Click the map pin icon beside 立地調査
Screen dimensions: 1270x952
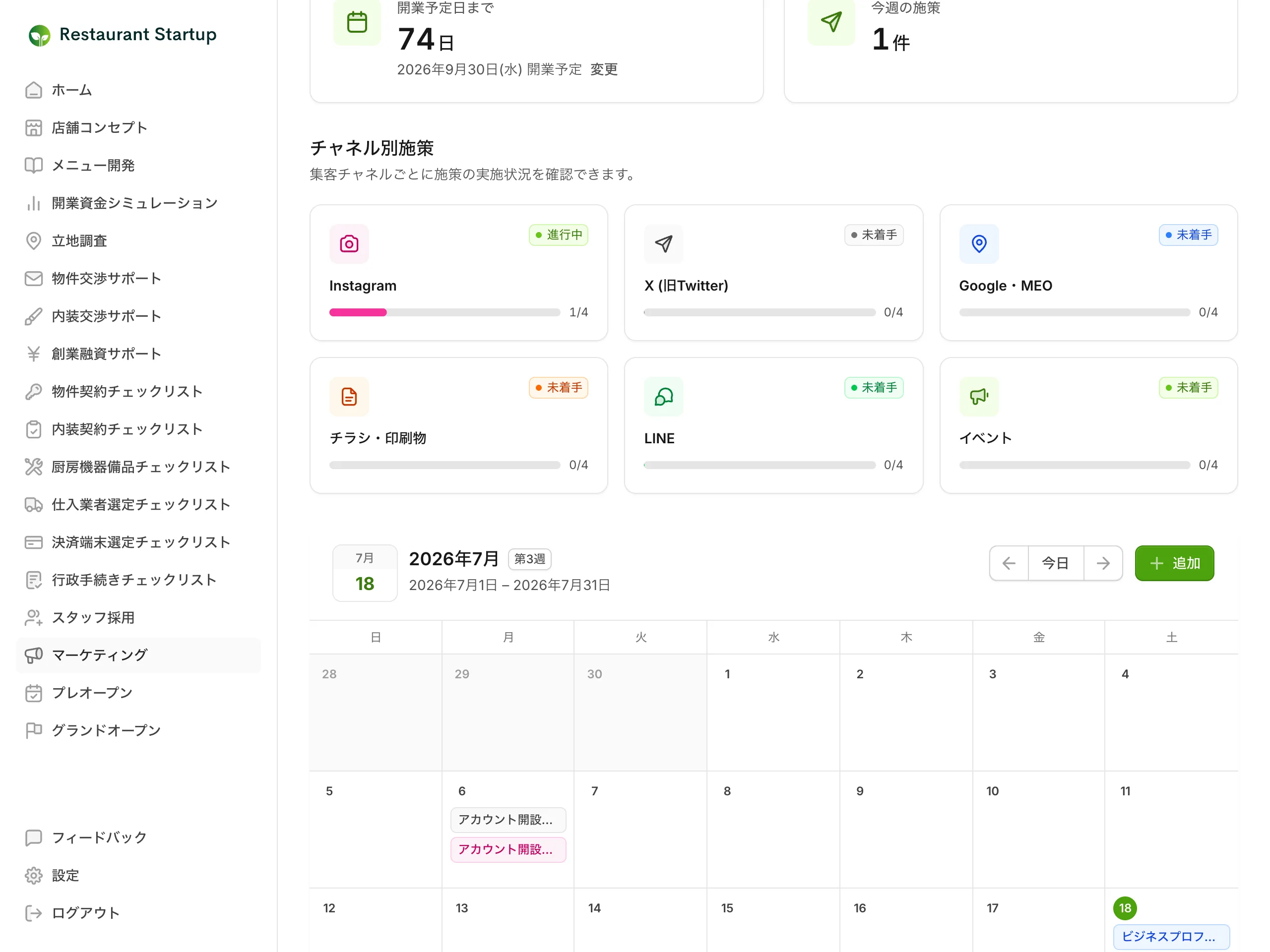coord(34,241)
